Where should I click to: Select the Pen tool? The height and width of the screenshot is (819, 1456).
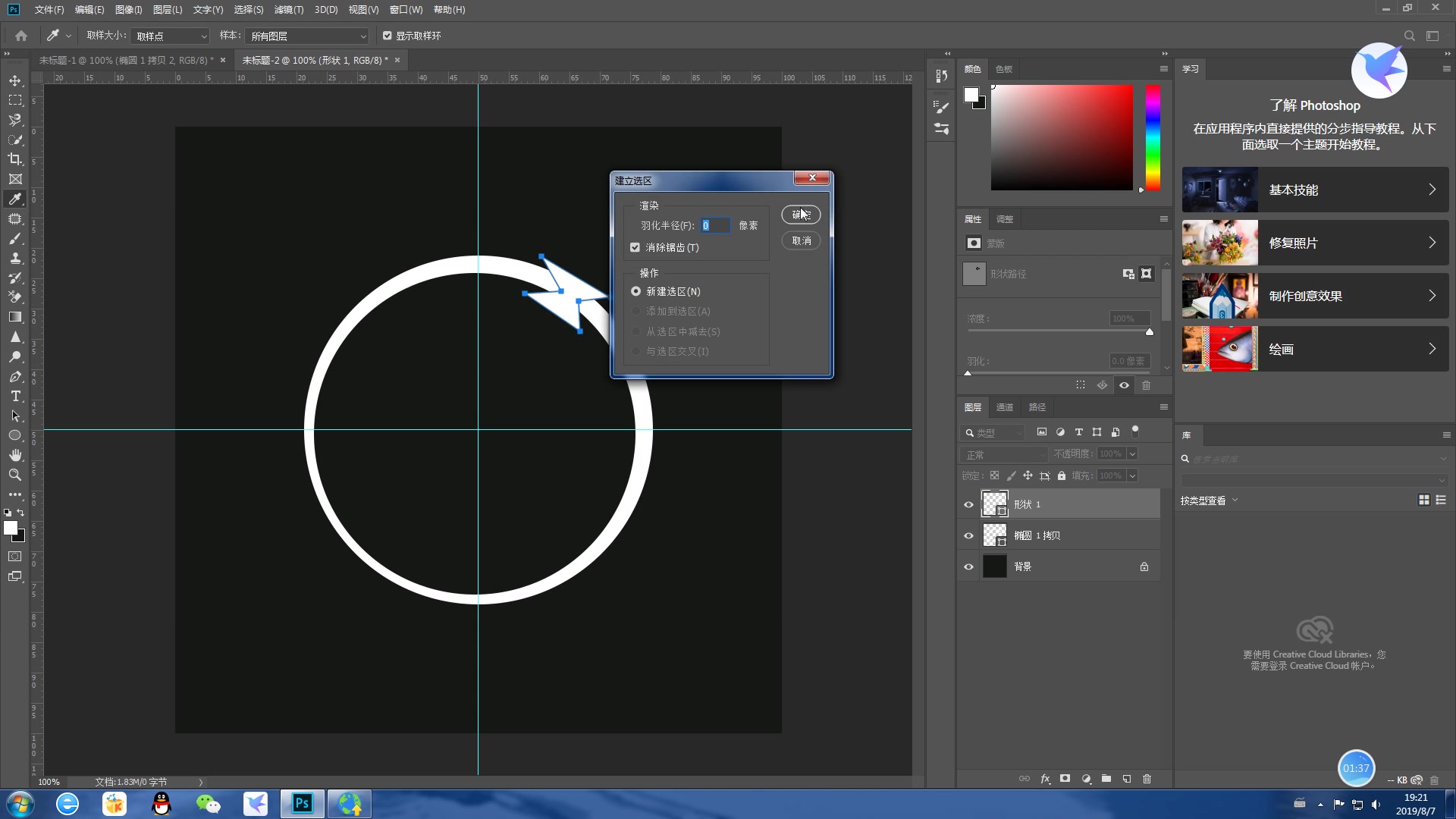(15, 376)
